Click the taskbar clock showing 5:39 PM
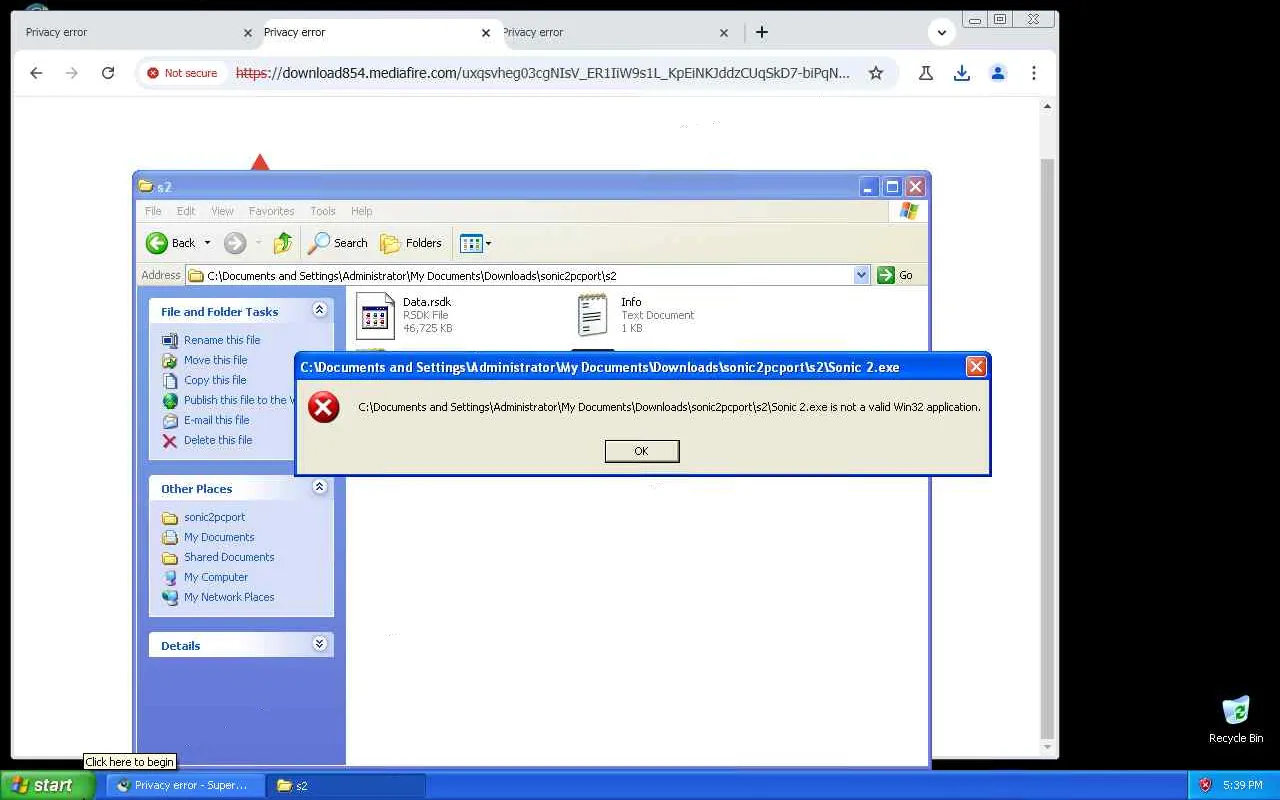This screenshot has width=1280, height=800. pyautogui.click(x=1242, y=785)
